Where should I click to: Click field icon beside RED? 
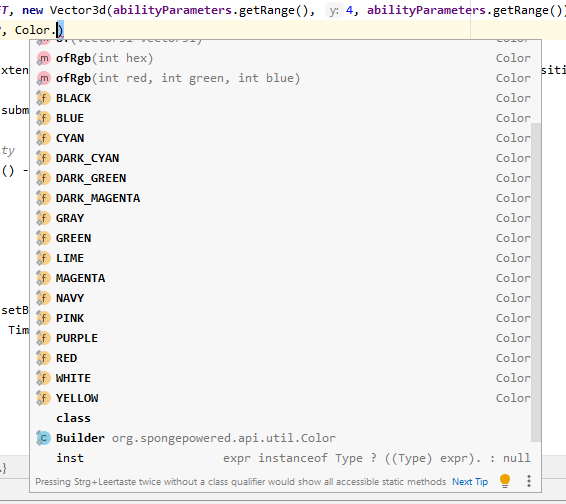click(x=43, y=358)
